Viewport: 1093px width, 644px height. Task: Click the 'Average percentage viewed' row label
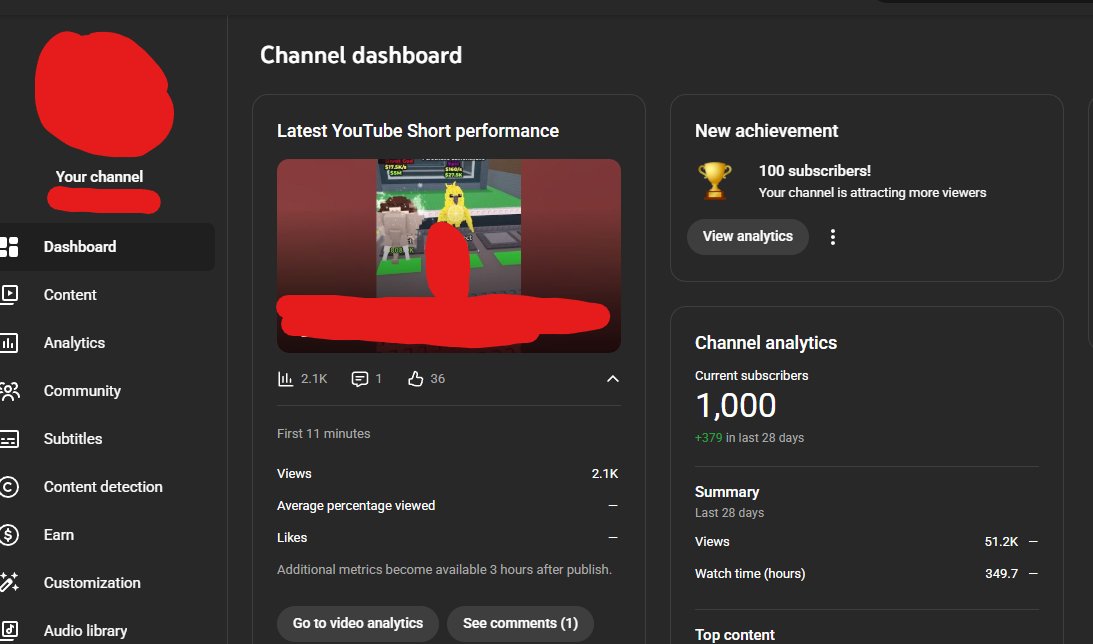click(x=356, y=505)
